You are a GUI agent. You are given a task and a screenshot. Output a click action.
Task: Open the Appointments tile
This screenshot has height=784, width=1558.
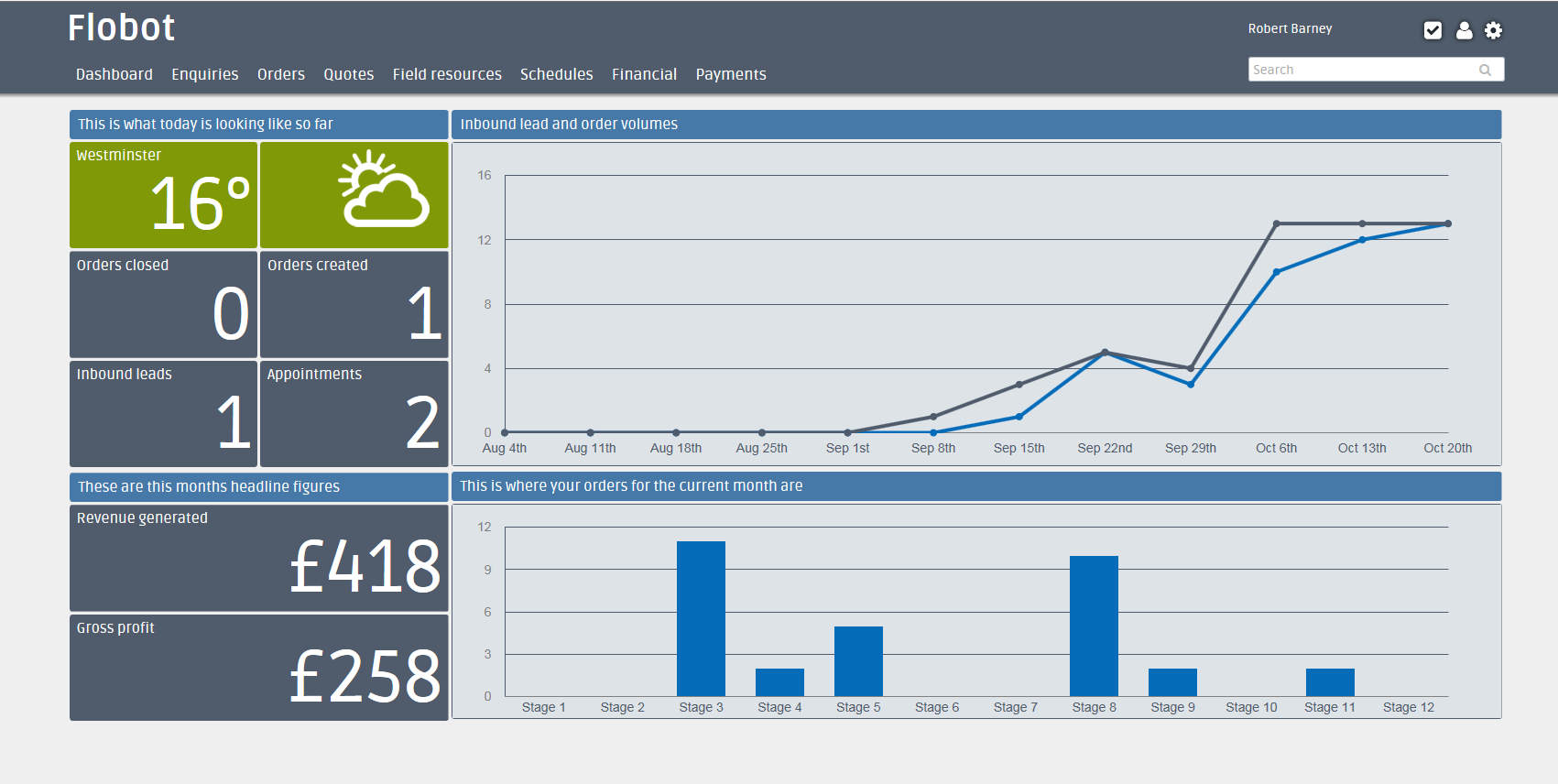(x=354, y=413)
